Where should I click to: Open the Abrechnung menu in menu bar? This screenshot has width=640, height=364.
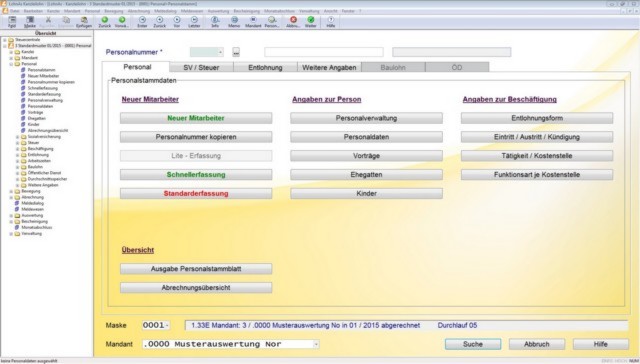tap(139, 11)
